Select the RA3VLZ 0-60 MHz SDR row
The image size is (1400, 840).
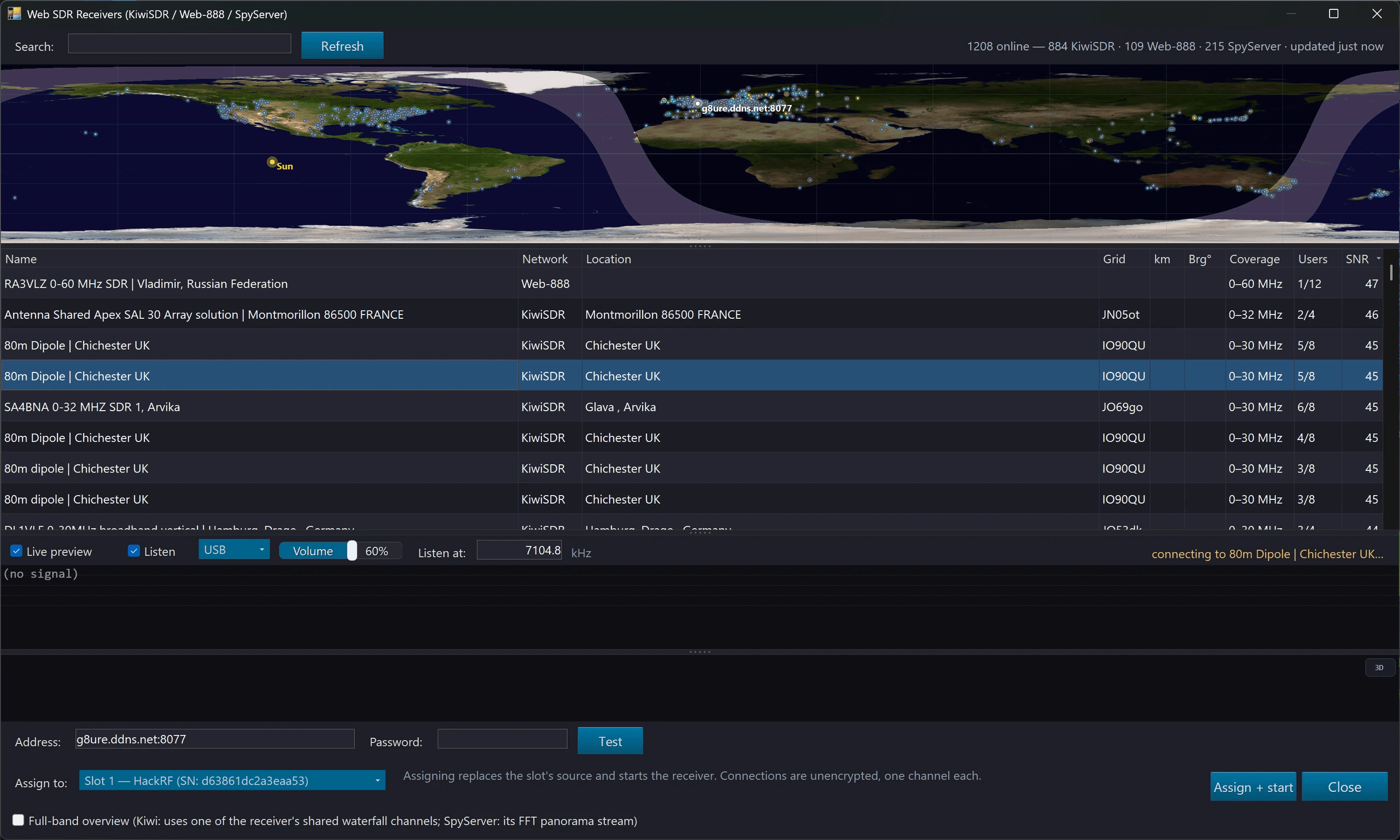(691, 284)
